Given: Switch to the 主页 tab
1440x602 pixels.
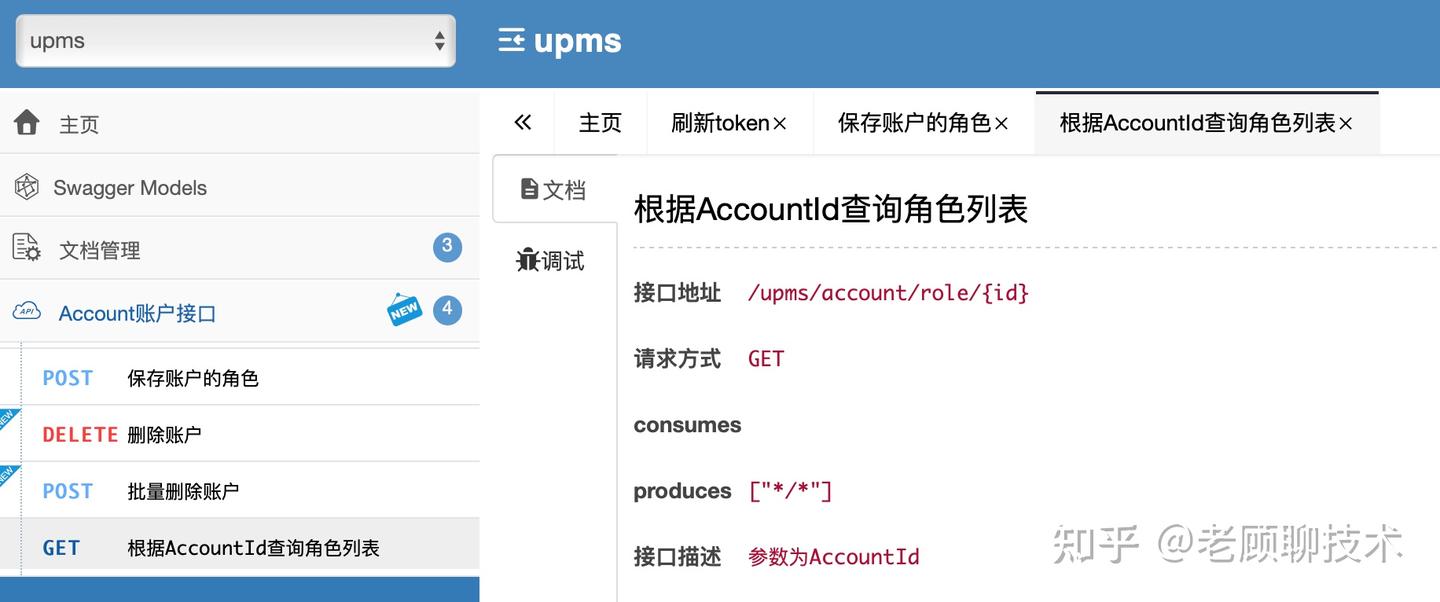Looking at the screenshot, I should tap(599, 122).
